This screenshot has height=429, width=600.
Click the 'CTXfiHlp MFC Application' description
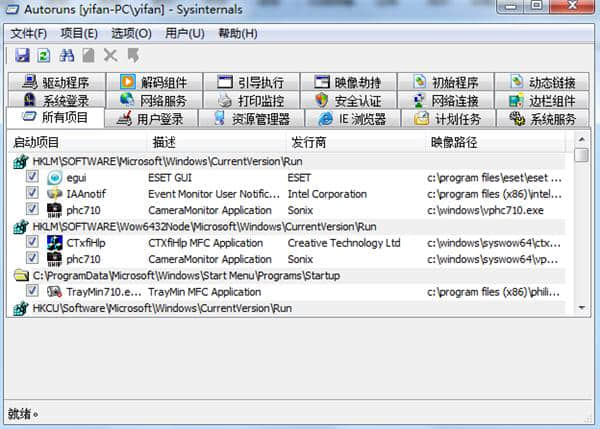205,243
